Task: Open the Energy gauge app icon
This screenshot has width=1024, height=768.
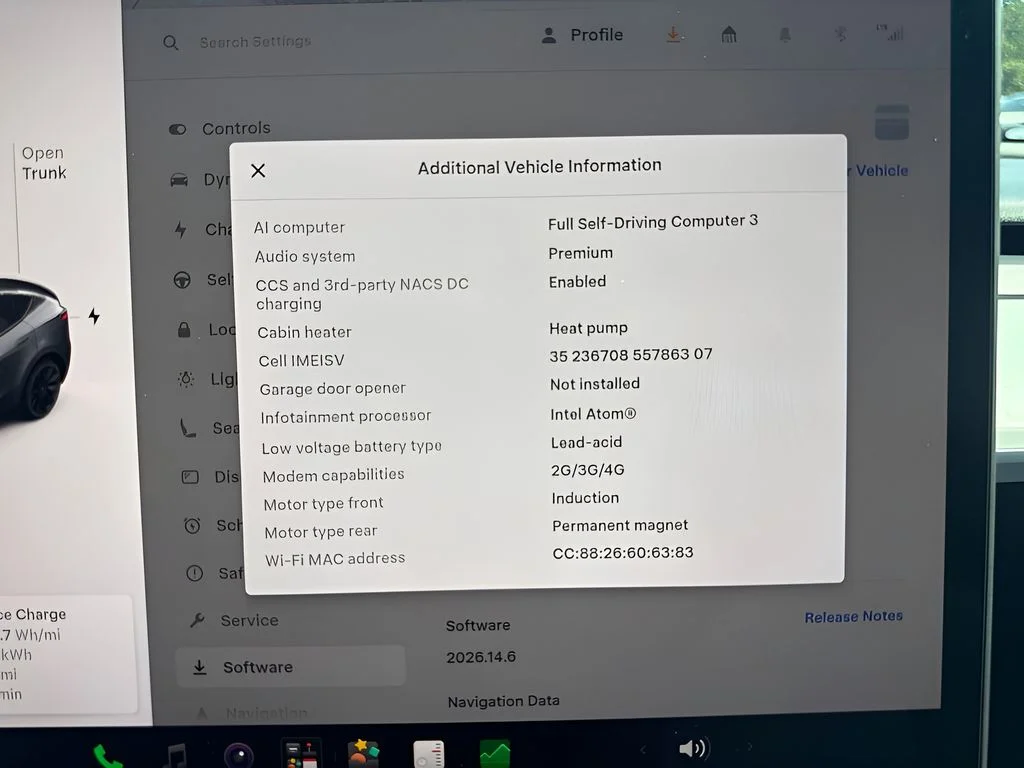Action: pos(429,754)
